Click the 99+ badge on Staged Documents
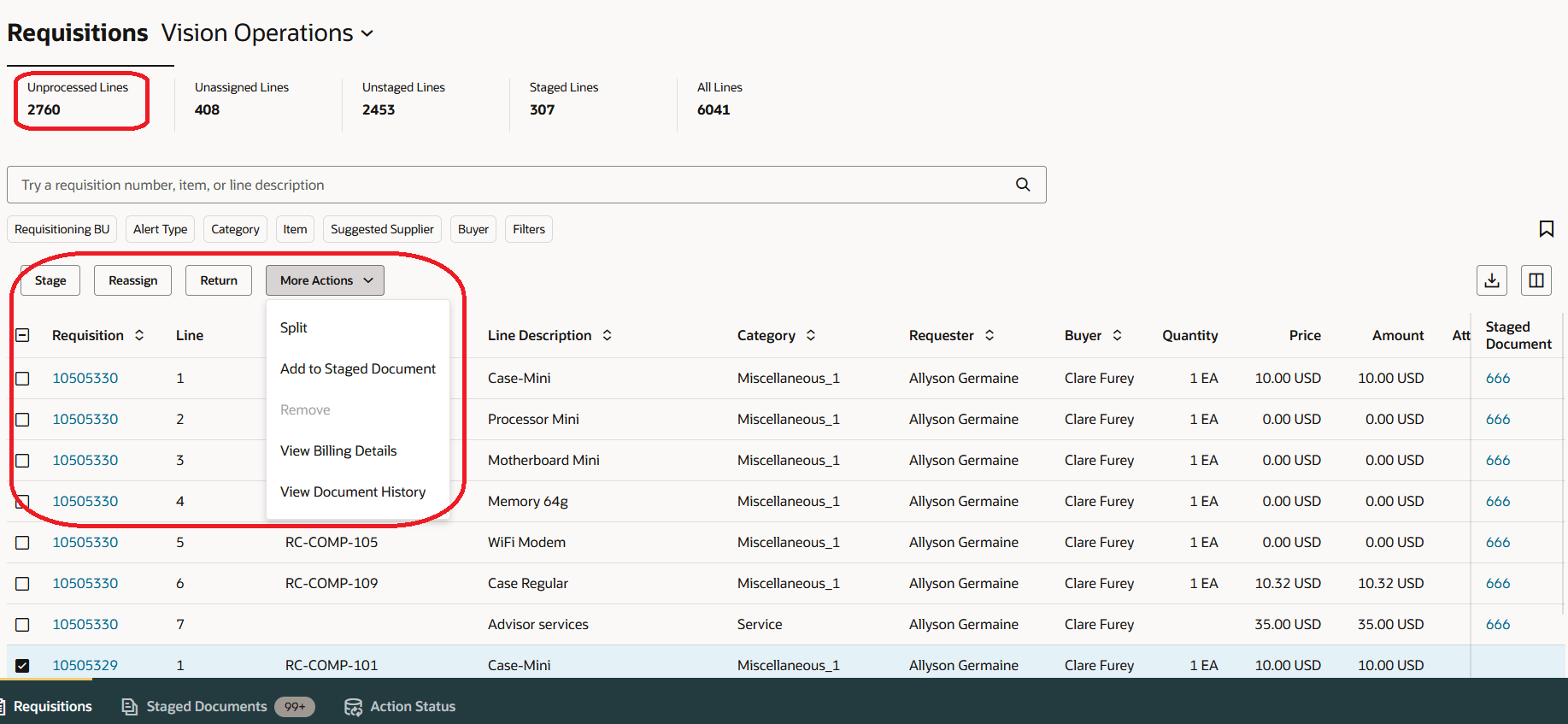This screenshot has height=724, width=1568. click(295, 707)
